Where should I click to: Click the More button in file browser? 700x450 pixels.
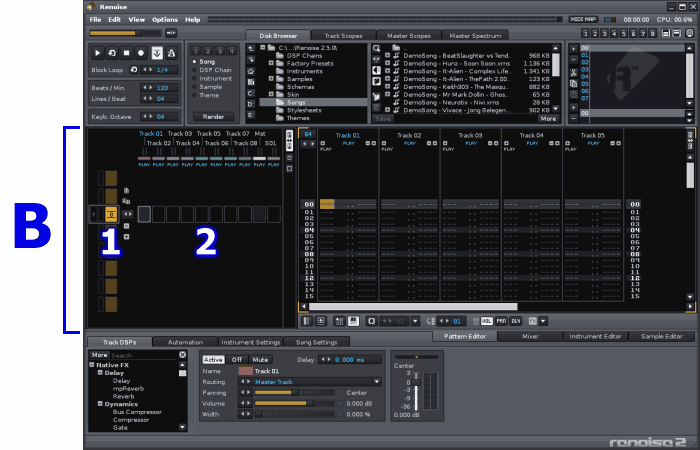[548, 119]
